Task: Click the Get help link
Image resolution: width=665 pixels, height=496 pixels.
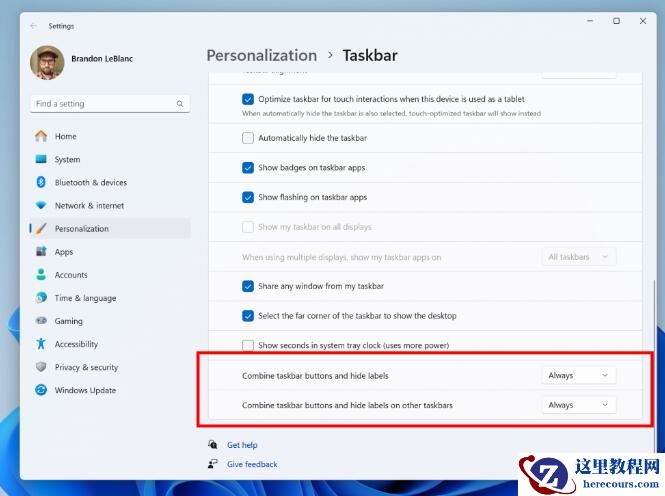Action: pos(242,445)
